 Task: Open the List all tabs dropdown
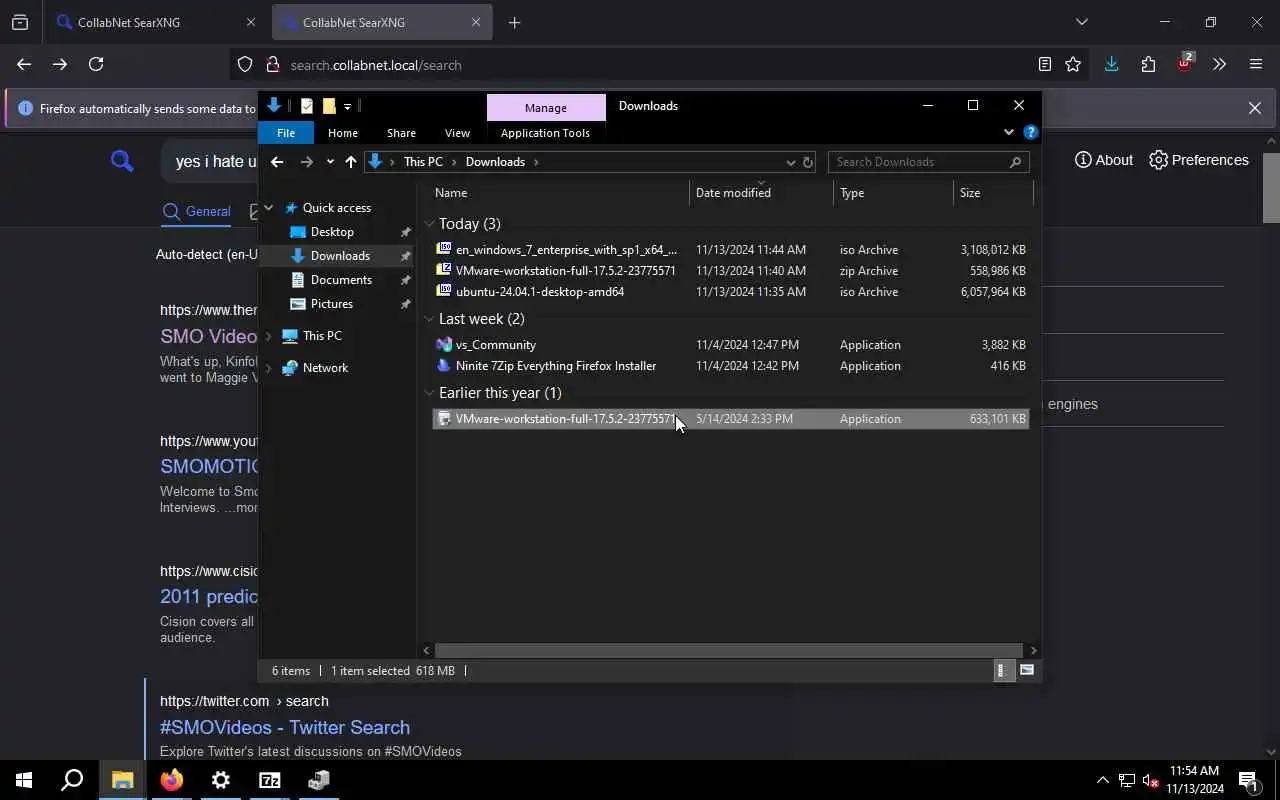pos(1081,22)
